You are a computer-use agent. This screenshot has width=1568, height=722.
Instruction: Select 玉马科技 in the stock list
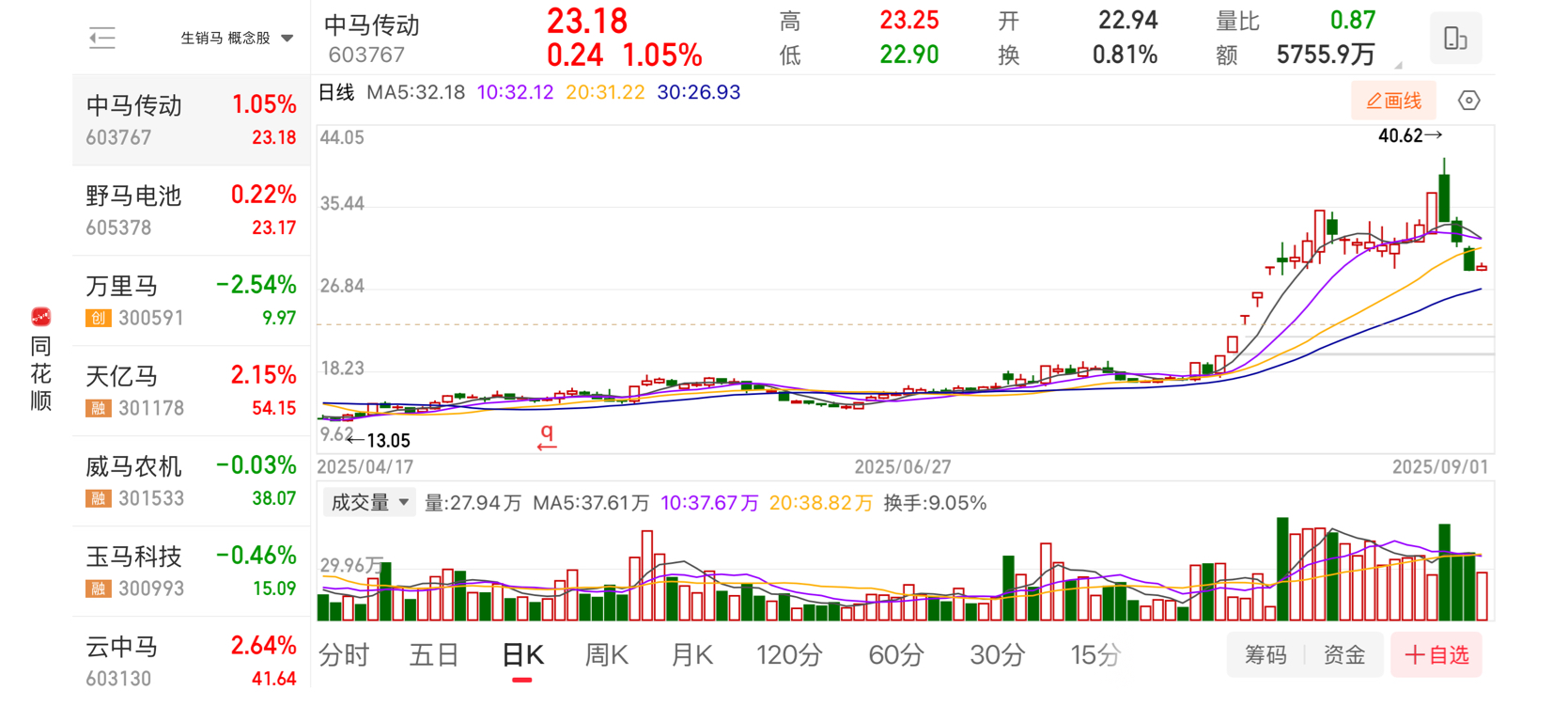click(191, 572)
